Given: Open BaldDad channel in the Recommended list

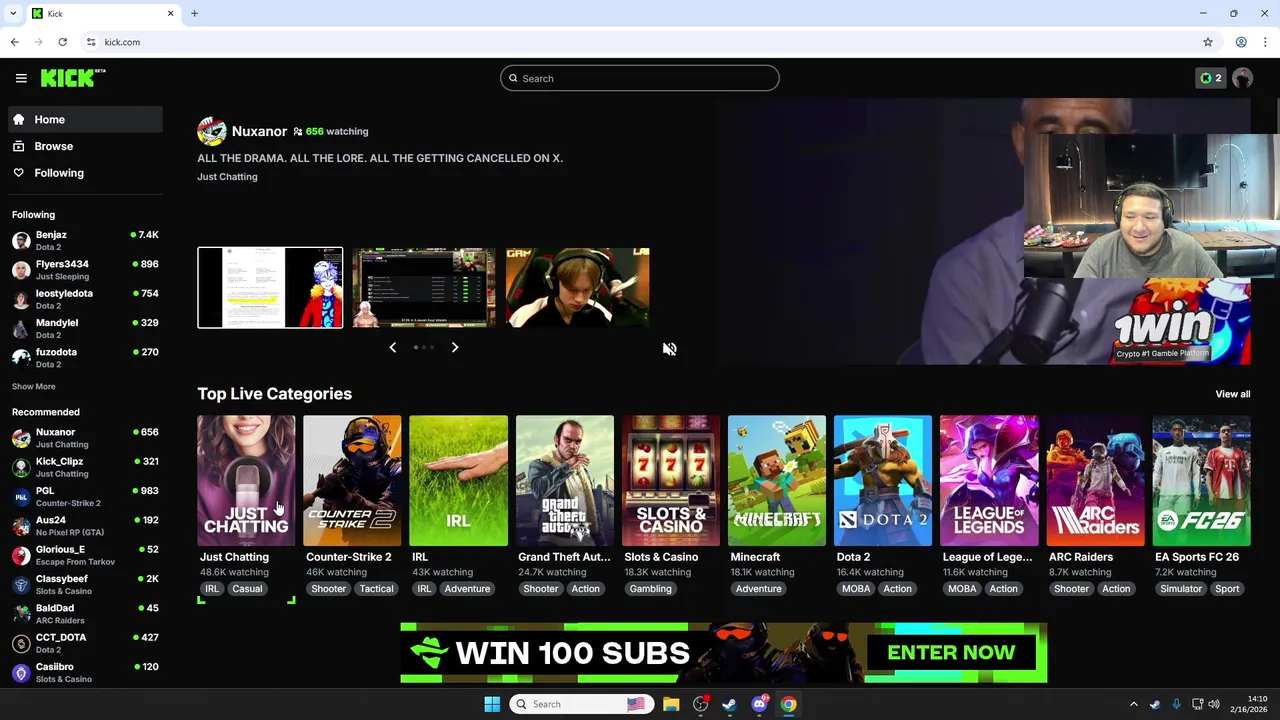Looking at the screenshot, I should coord(85,614).
